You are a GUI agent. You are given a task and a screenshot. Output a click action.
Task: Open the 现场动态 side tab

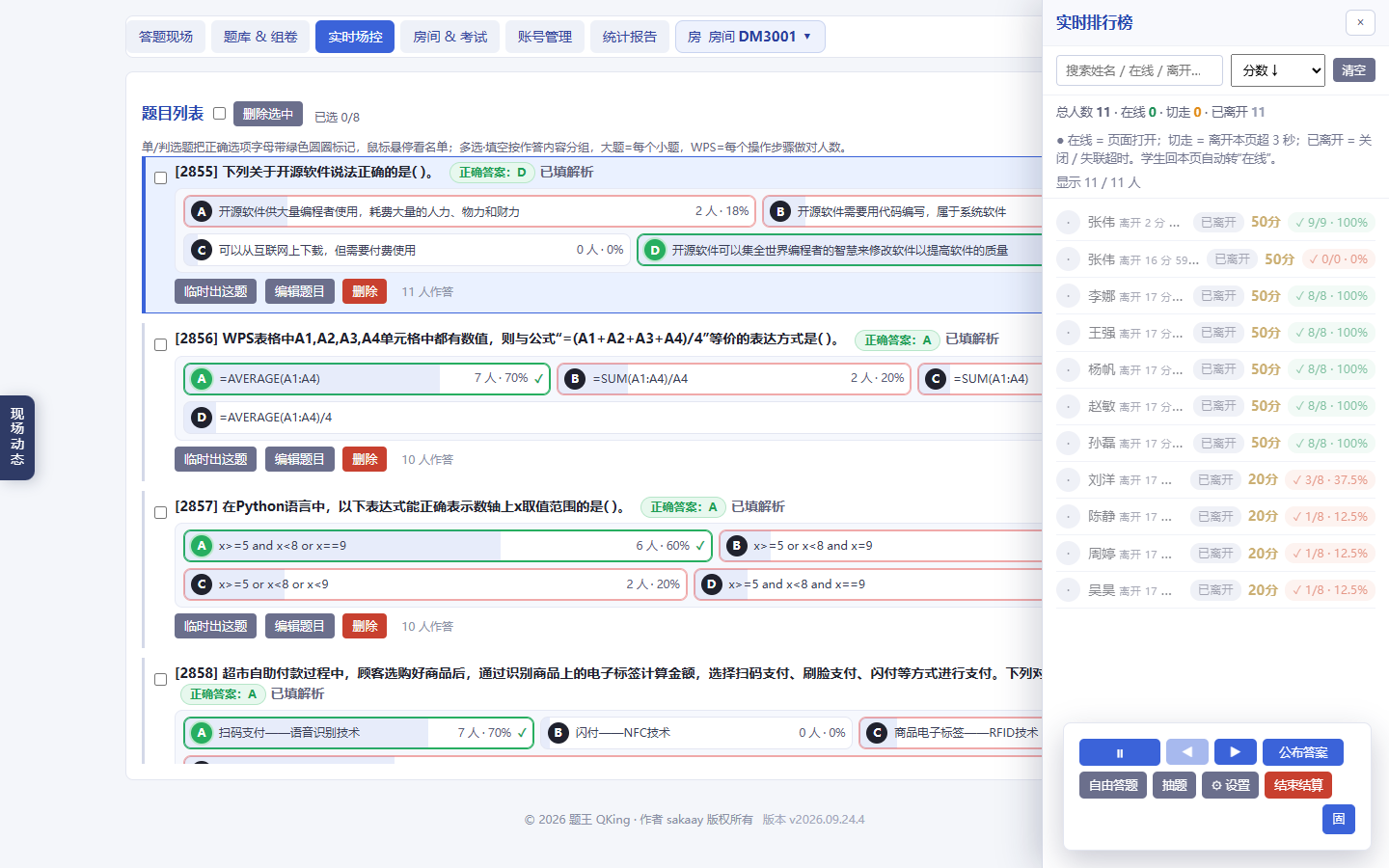17,437
